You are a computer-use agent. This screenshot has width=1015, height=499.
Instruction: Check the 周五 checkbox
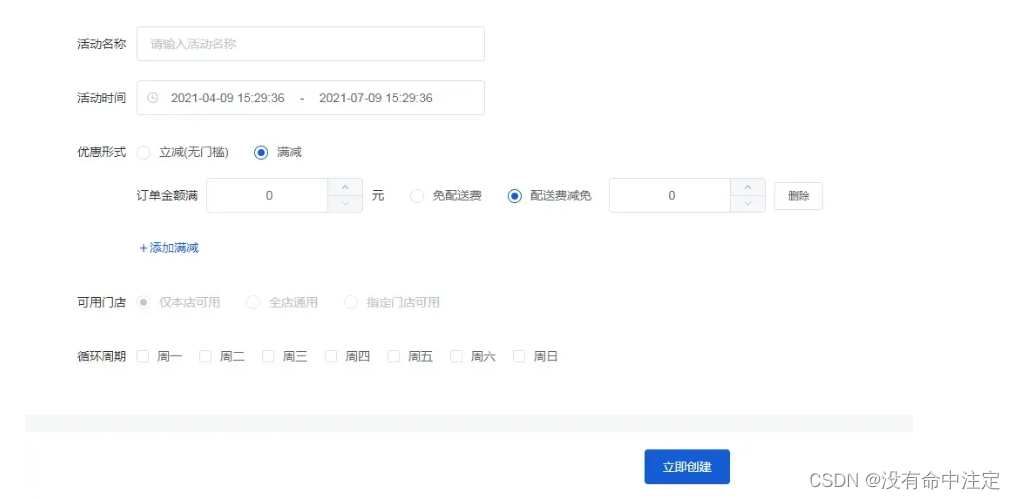pyautogui.click(x=394, y=356)
